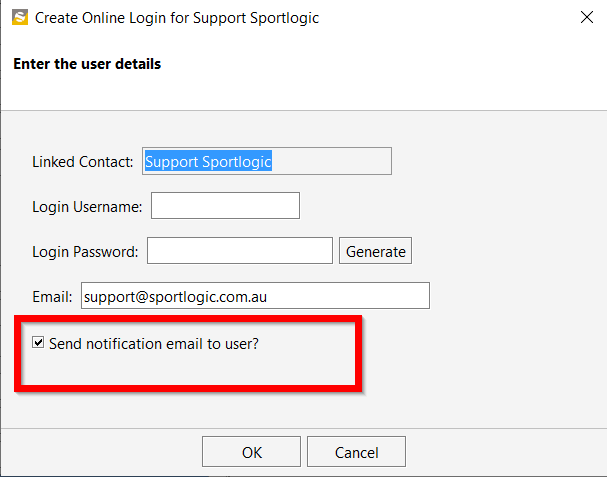
Task: Click the 'Login Username:' label
Action: (x=87, y=207)
